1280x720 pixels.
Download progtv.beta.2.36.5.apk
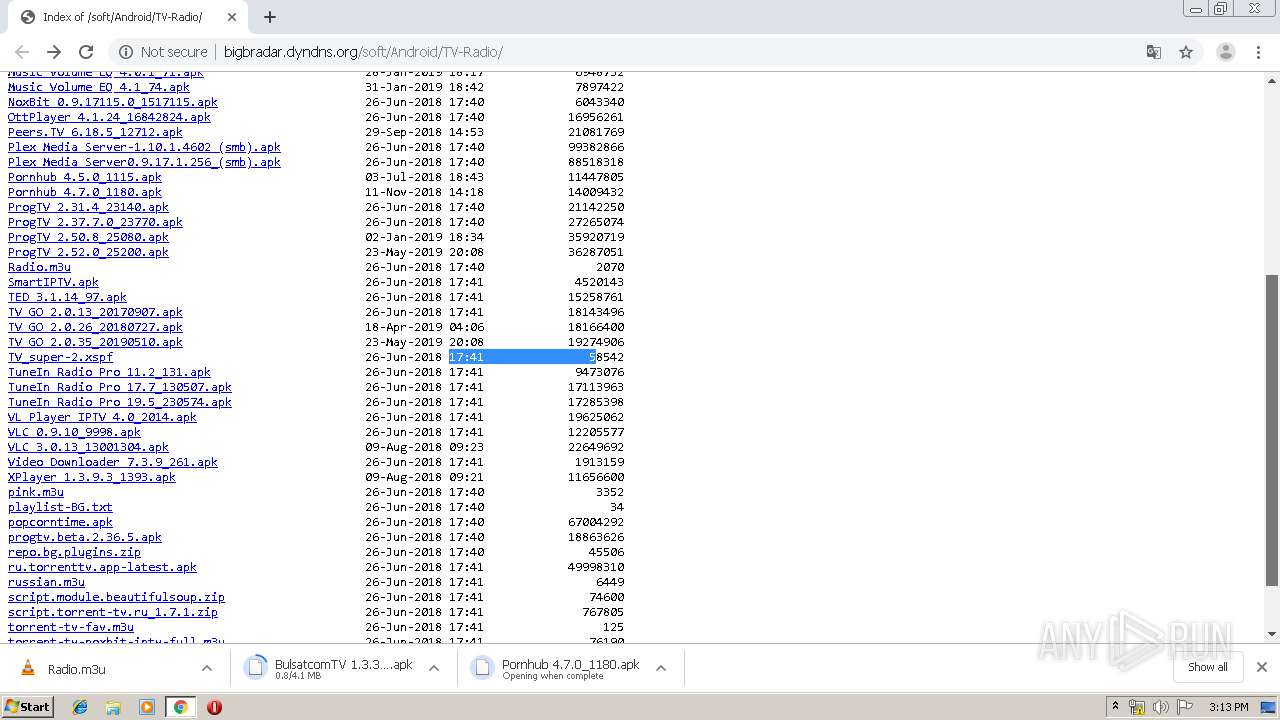pyautogui.click(x=85, y=537)
